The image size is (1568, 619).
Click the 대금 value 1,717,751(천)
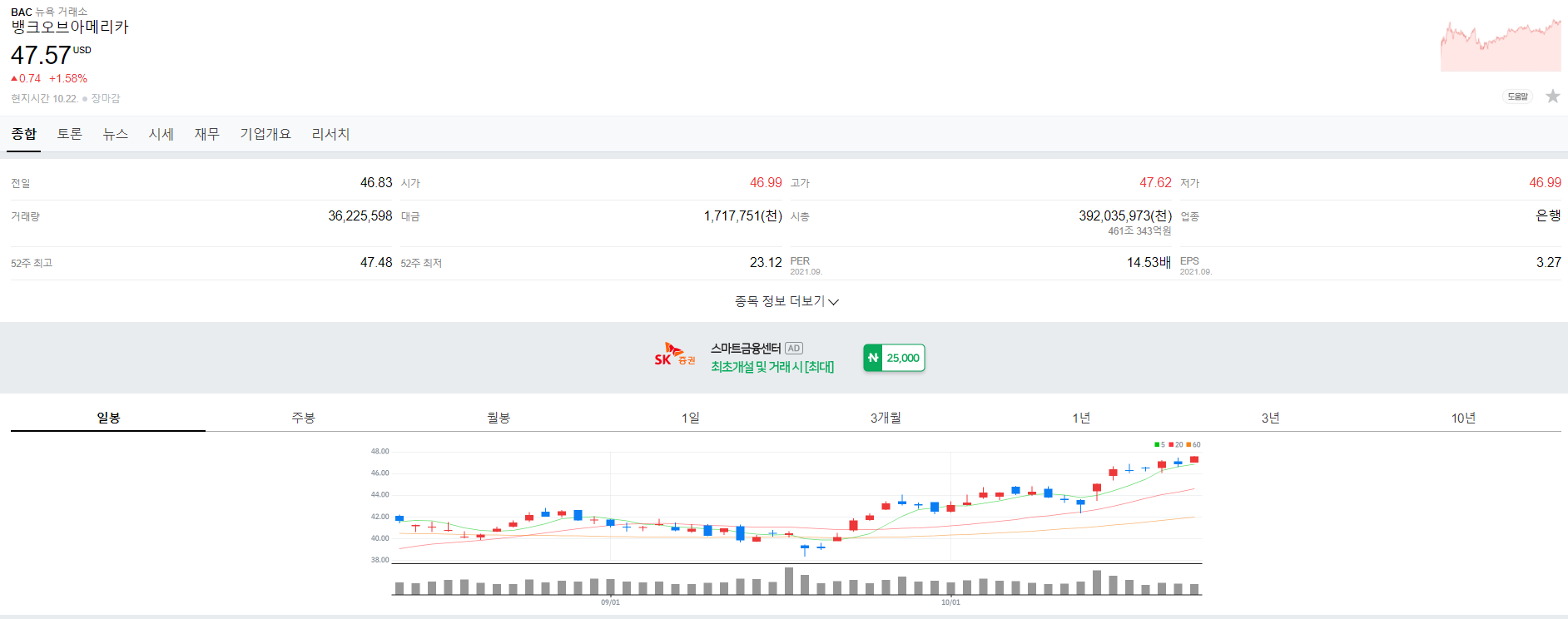point(743,215)
